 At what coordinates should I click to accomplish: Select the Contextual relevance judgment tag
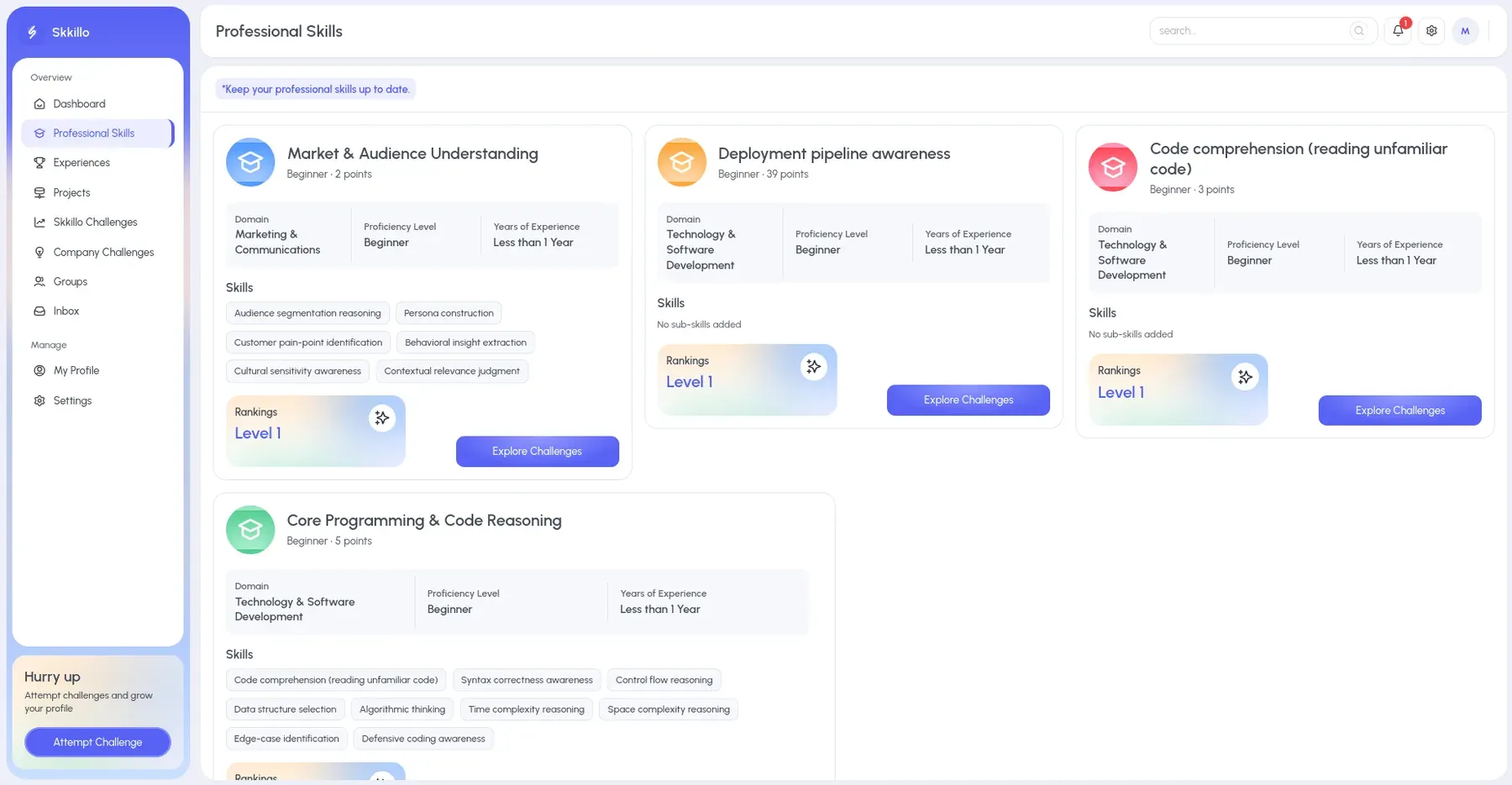[452, 371]
